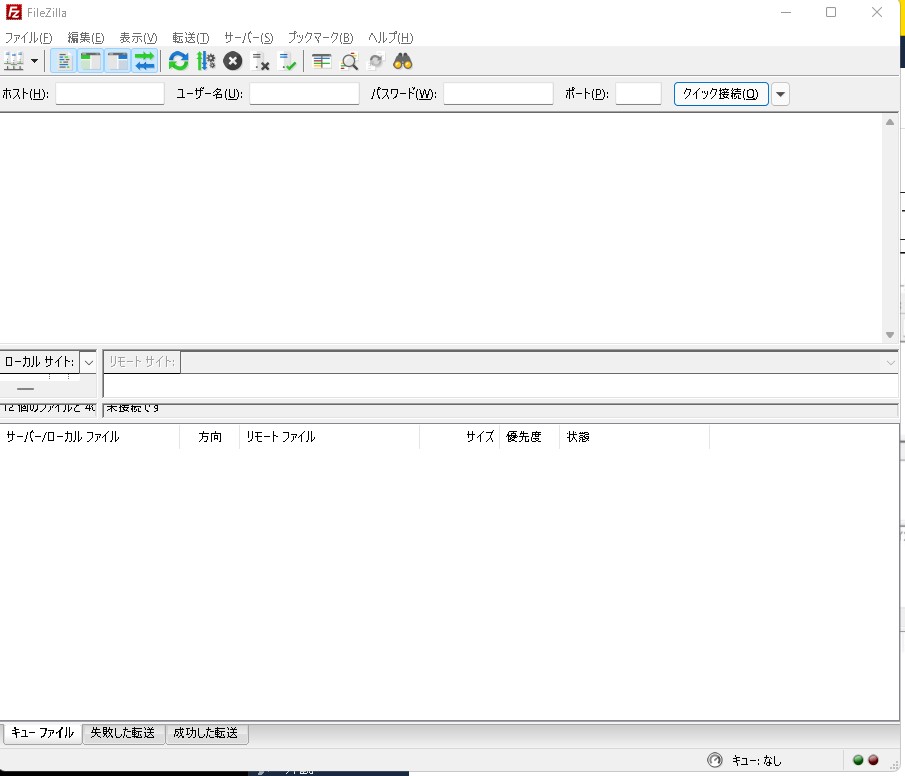The width and height of the screenshot is (905, 776).
Task: Toggle processing of the transfer queue
Action: pyautogui.click(x=206, y=61)
